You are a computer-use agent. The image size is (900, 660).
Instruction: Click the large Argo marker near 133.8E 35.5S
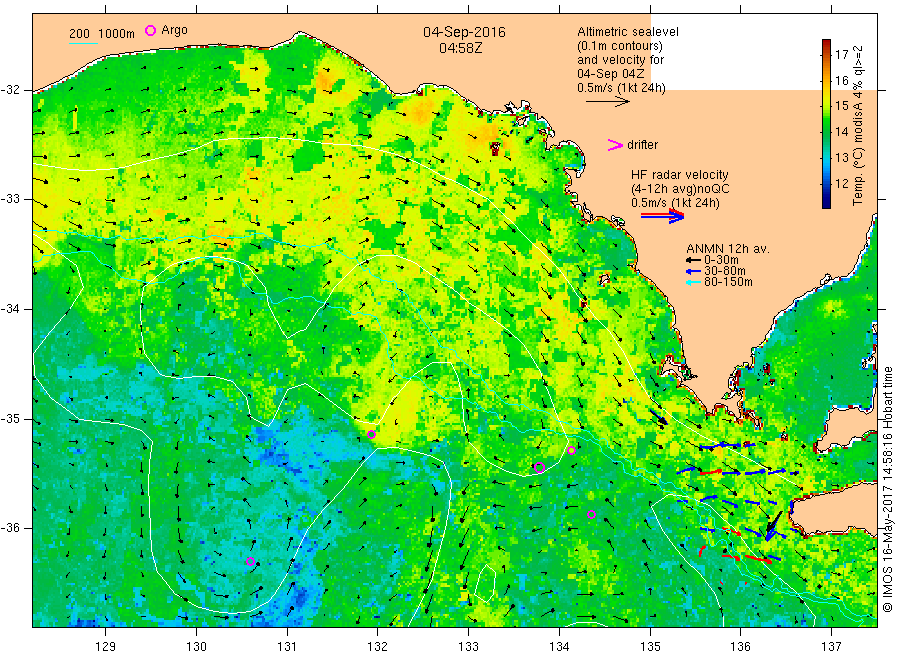click(539, 467)
